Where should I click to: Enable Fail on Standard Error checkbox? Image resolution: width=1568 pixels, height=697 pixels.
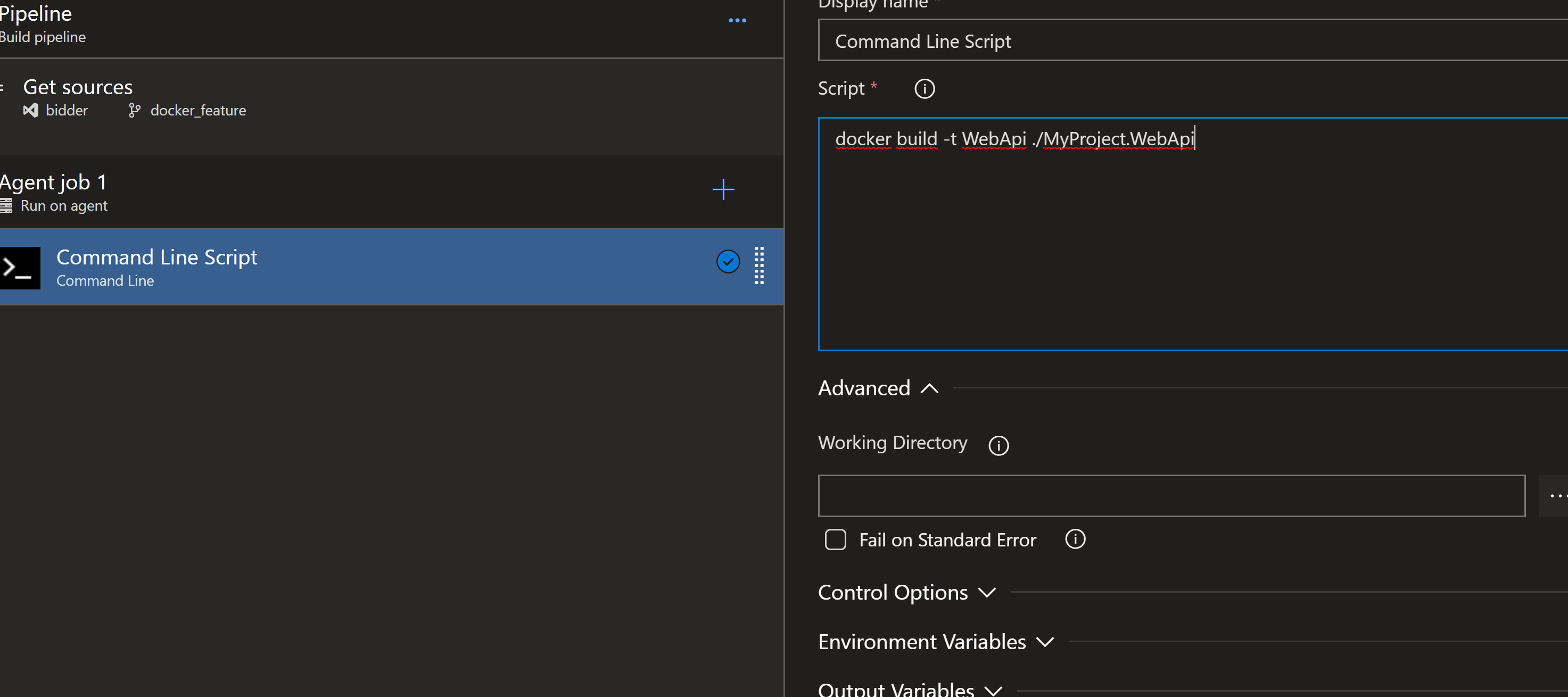click(835, 540)
